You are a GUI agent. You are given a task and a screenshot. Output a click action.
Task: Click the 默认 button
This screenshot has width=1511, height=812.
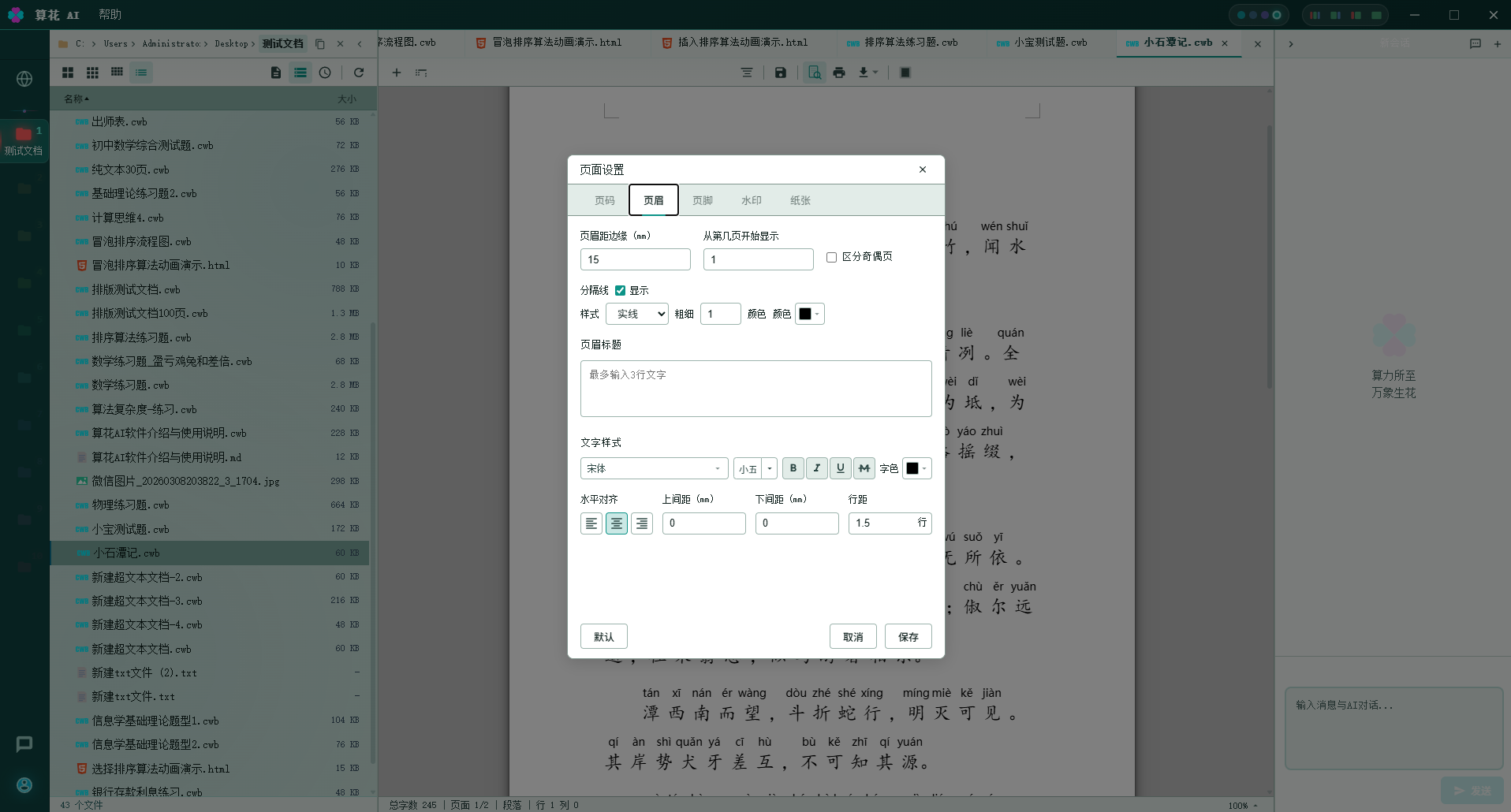click(x=604, y=637)
